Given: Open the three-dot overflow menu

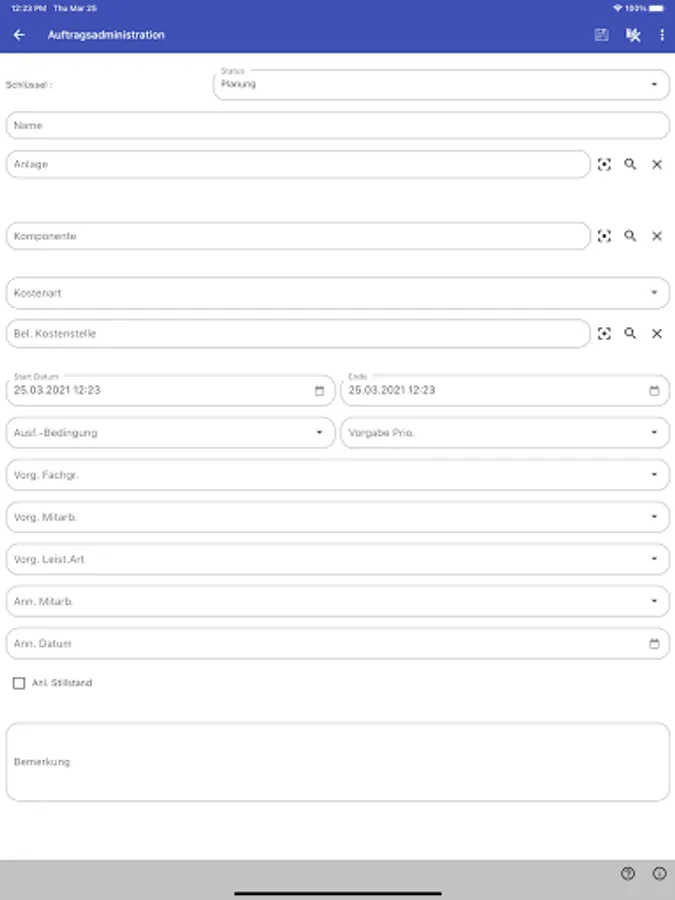Looking at the screenshot, I should (x=661, y=35).
